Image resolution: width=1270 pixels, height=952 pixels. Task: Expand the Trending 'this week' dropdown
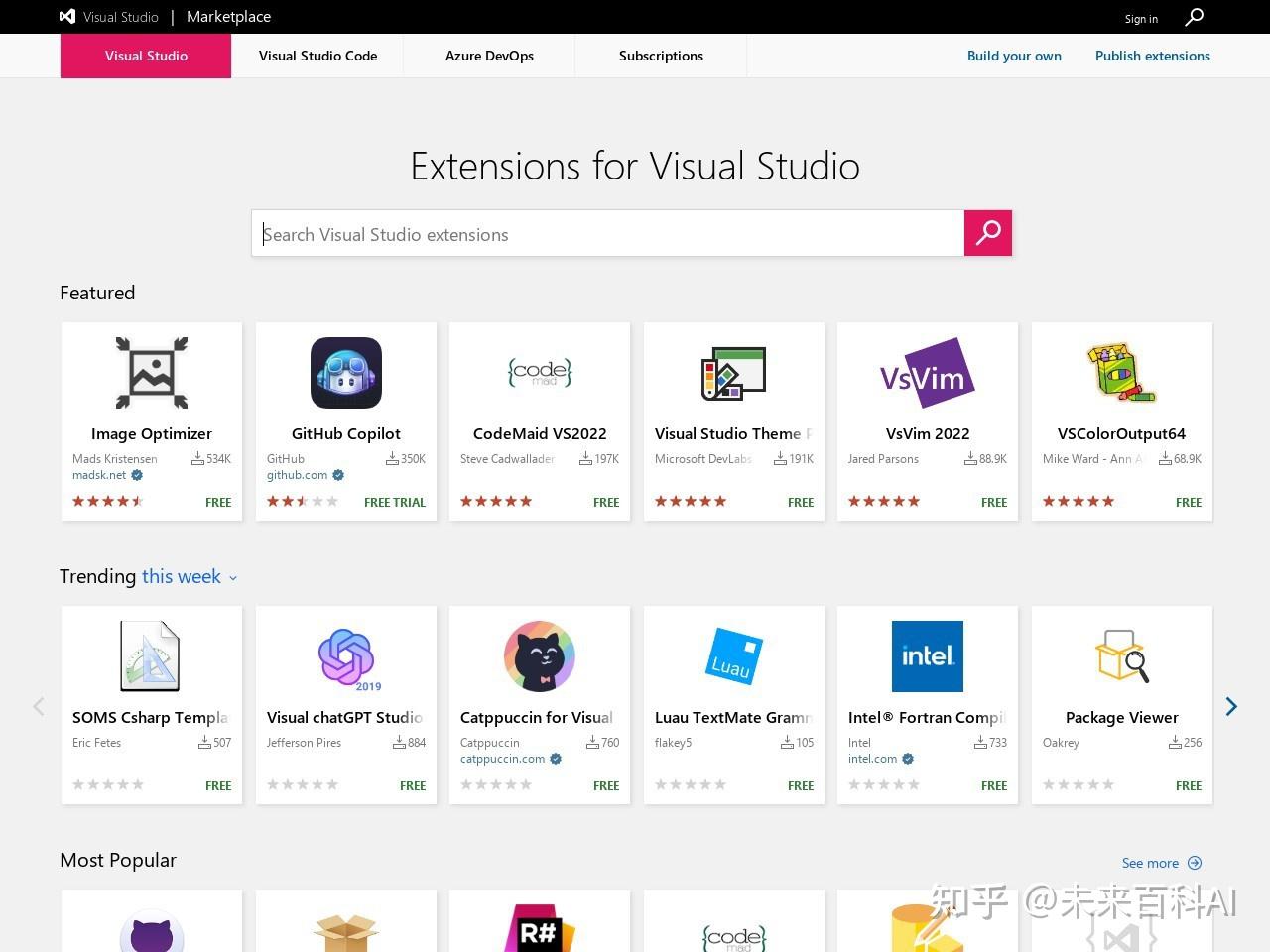[190, 577]
